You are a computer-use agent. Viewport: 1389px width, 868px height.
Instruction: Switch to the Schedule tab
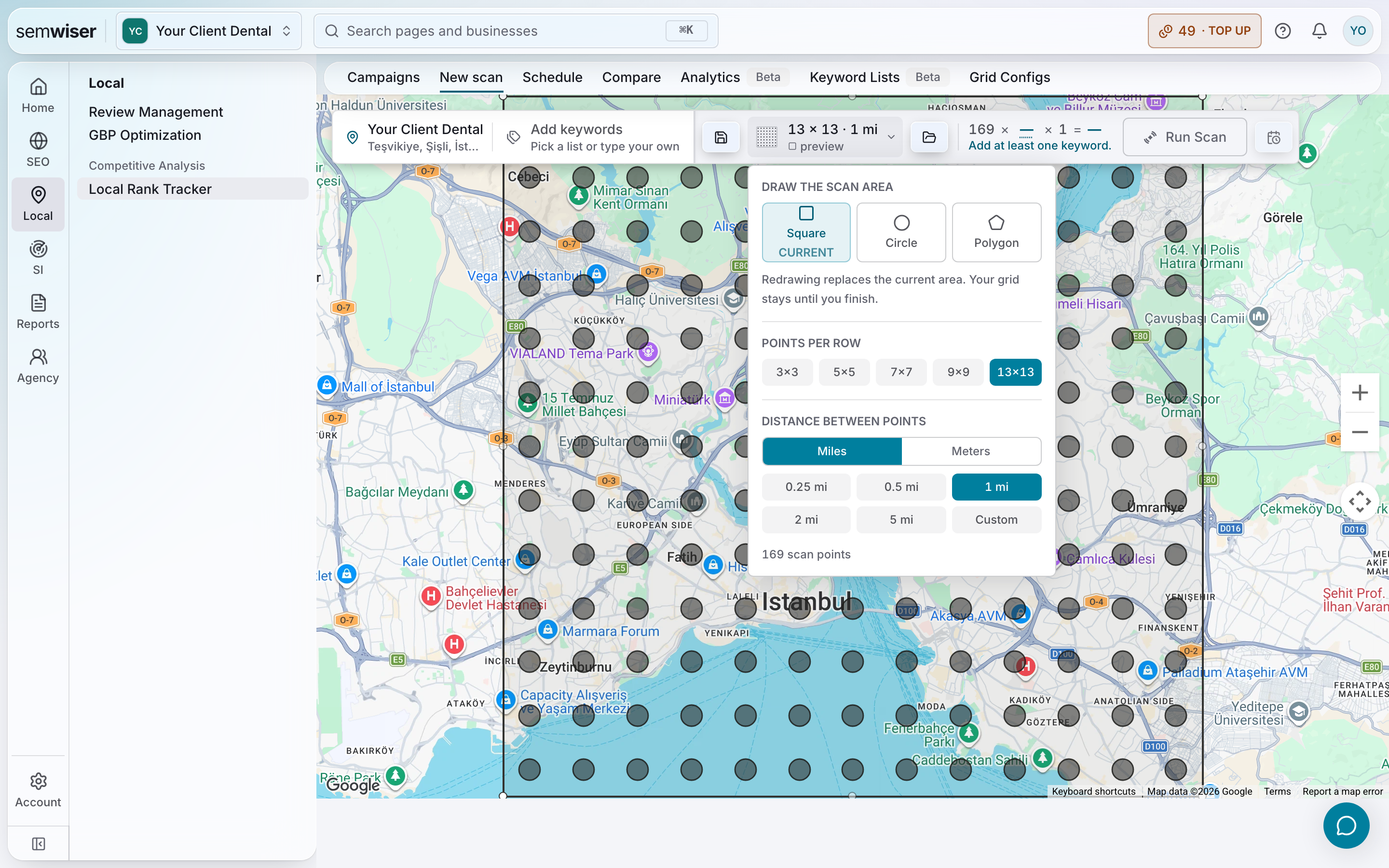[552, 78]
